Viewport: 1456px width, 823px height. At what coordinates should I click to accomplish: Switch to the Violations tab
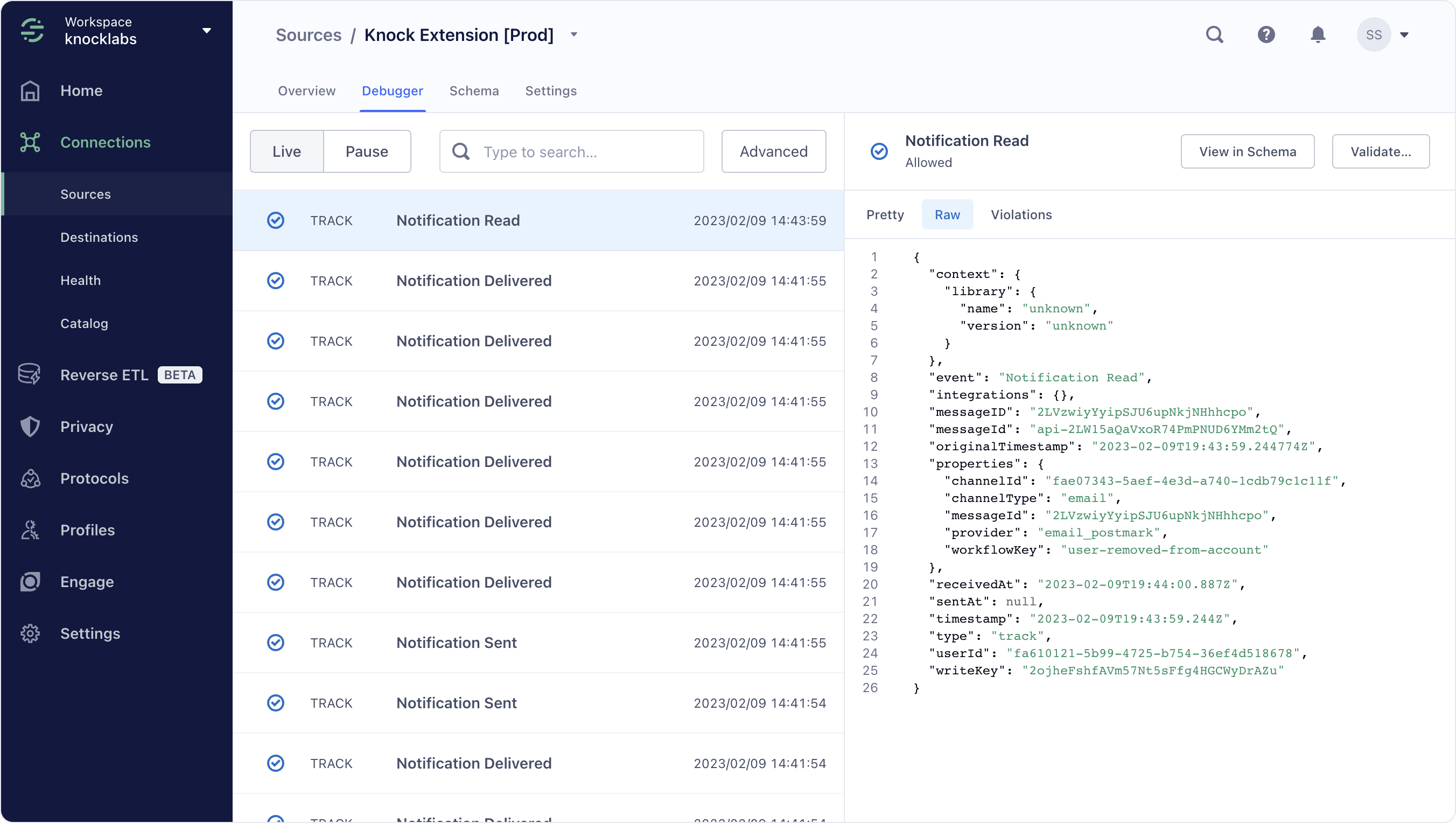pyautogui.click(x=1021, y=214)
